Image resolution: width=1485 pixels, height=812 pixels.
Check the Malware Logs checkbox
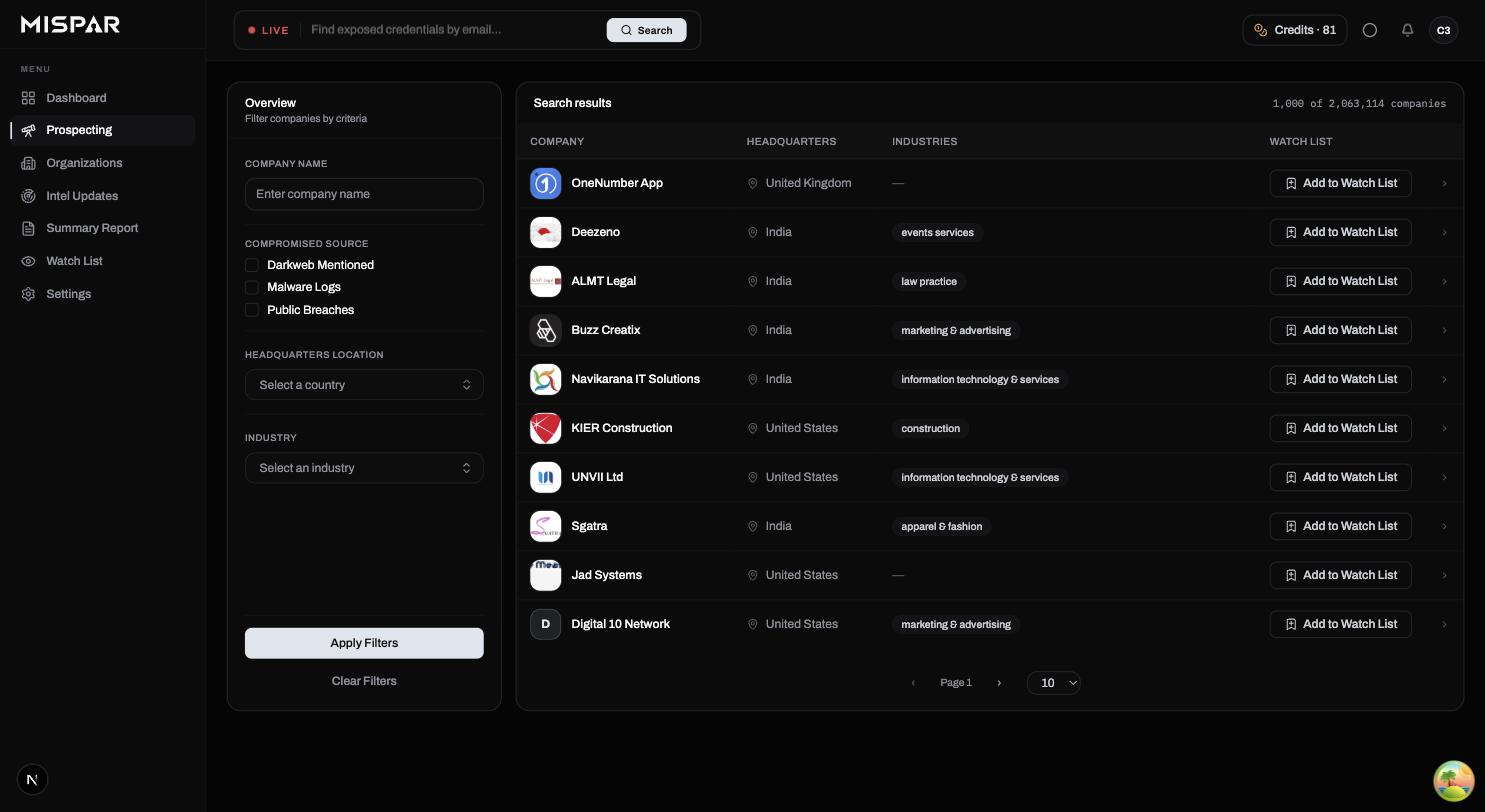point(252,287)
